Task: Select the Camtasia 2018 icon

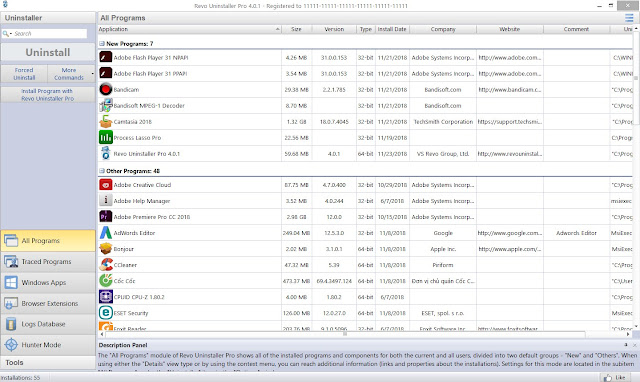Action: 106,122
